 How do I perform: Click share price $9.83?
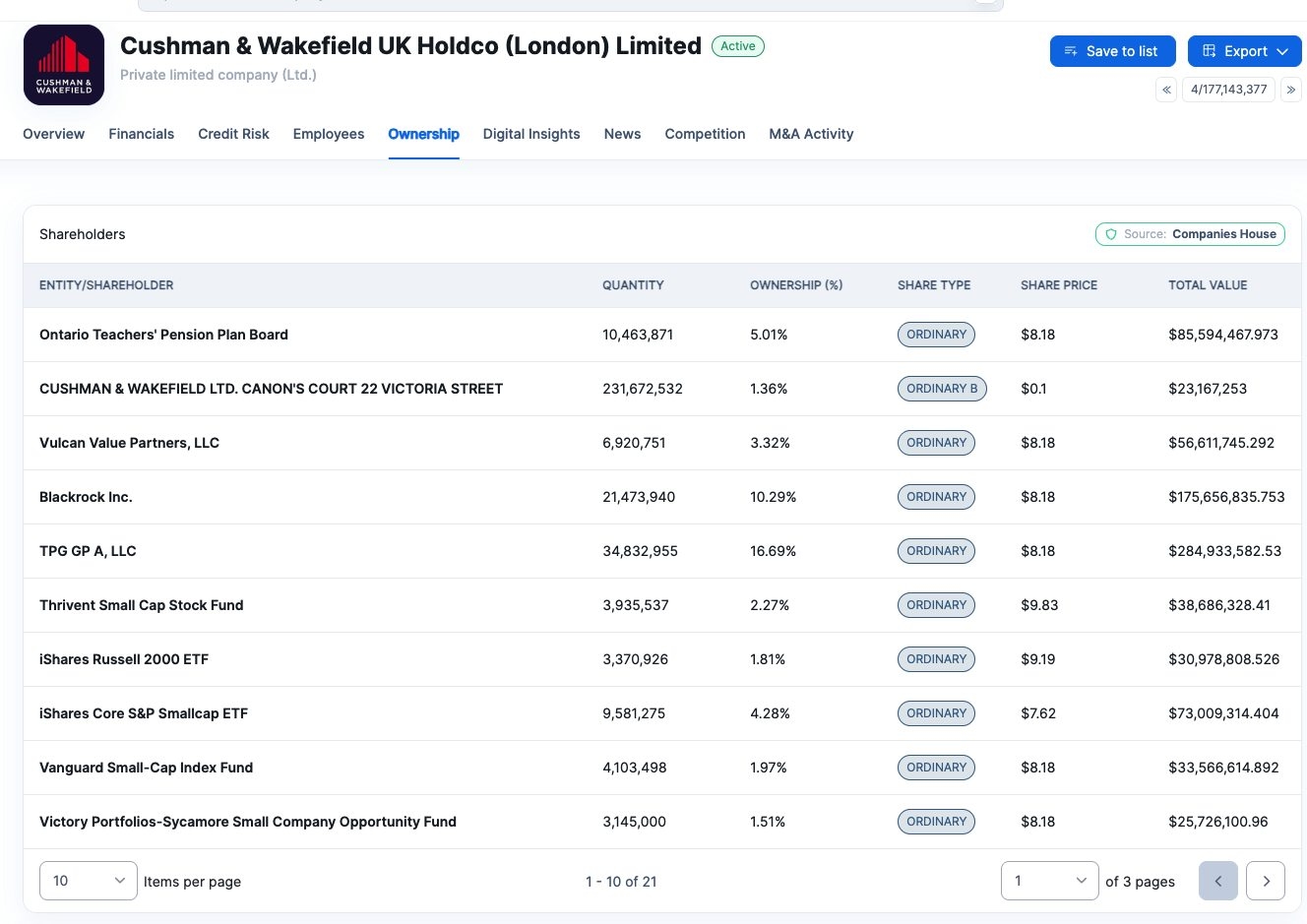tap(1039, 605)
